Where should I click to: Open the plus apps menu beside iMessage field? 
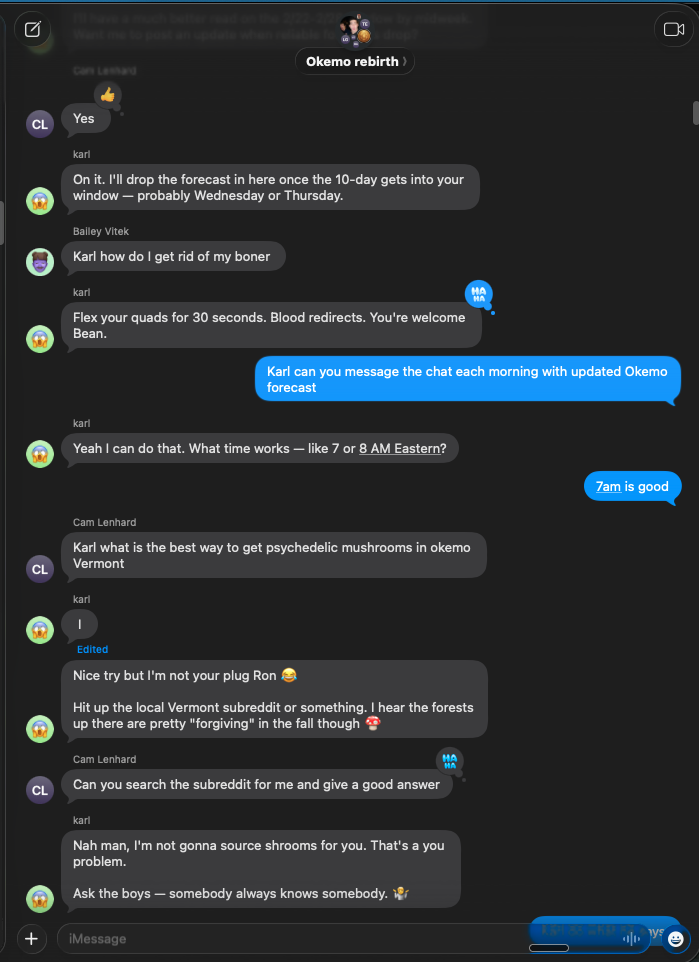click(x=31, y=938)
